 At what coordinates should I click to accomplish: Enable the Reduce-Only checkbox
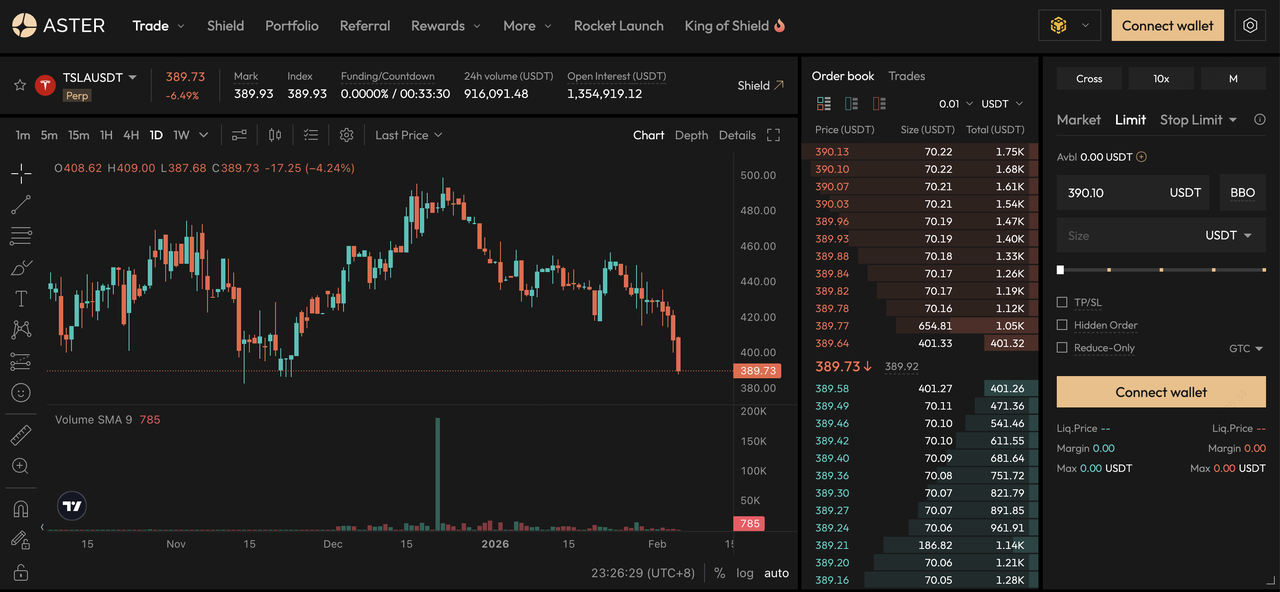[1062, 348]
